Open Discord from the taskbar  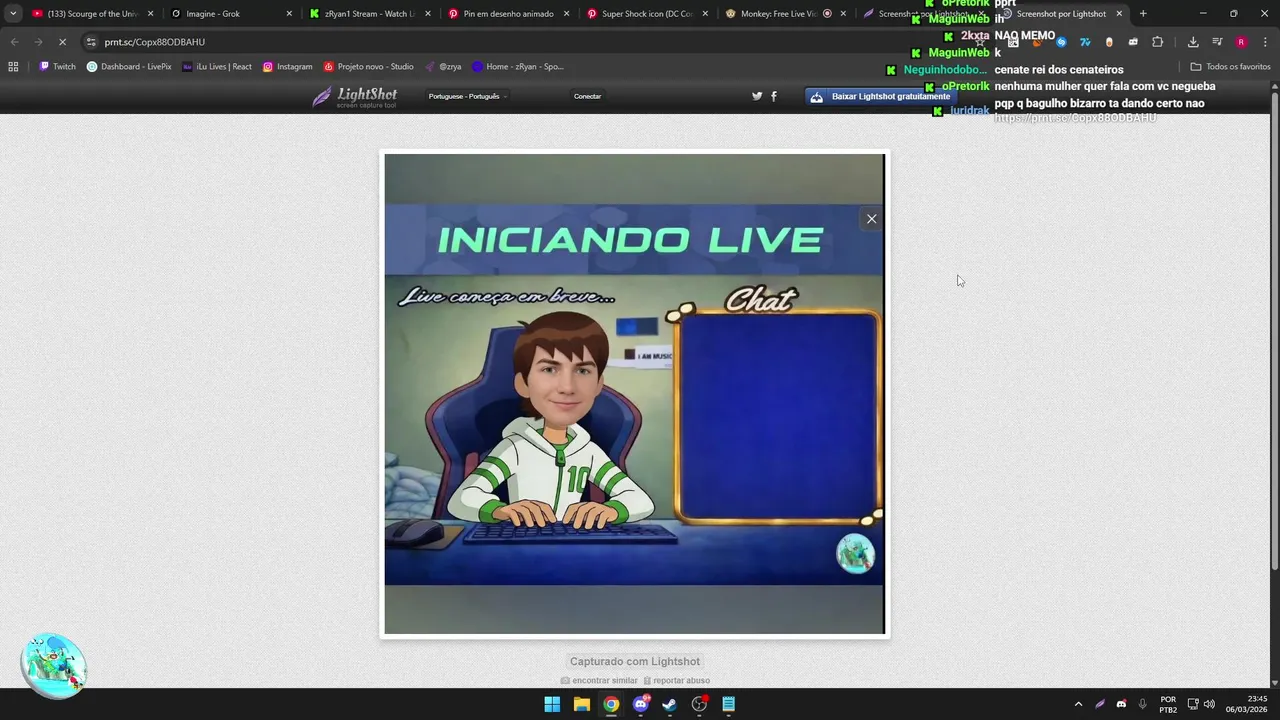[x=641, y=704]
